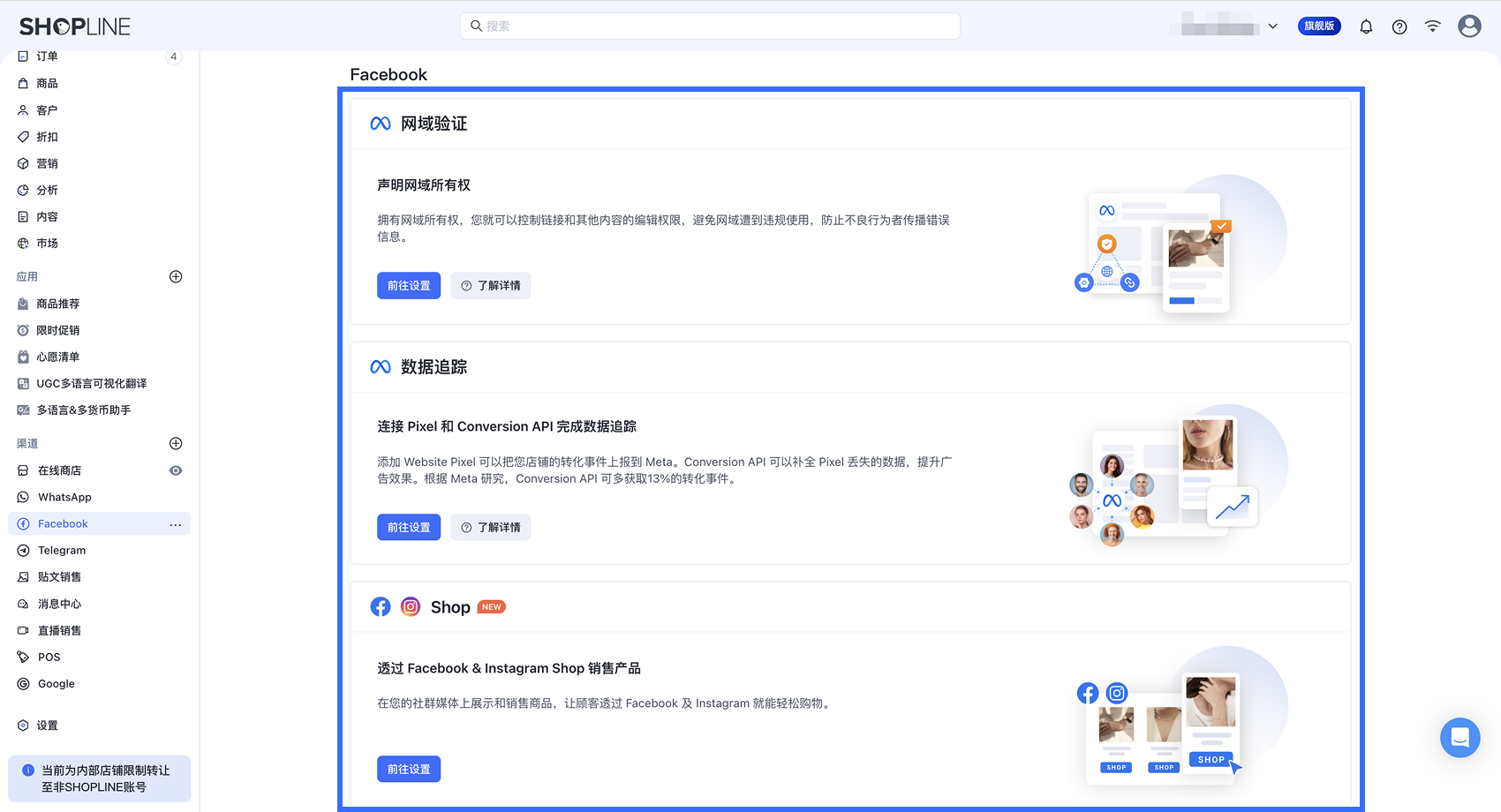Click 前往设置 under 网域验证
This screenshot has width=1501, height=812.
pyautogui.click(x=409, y=285)
